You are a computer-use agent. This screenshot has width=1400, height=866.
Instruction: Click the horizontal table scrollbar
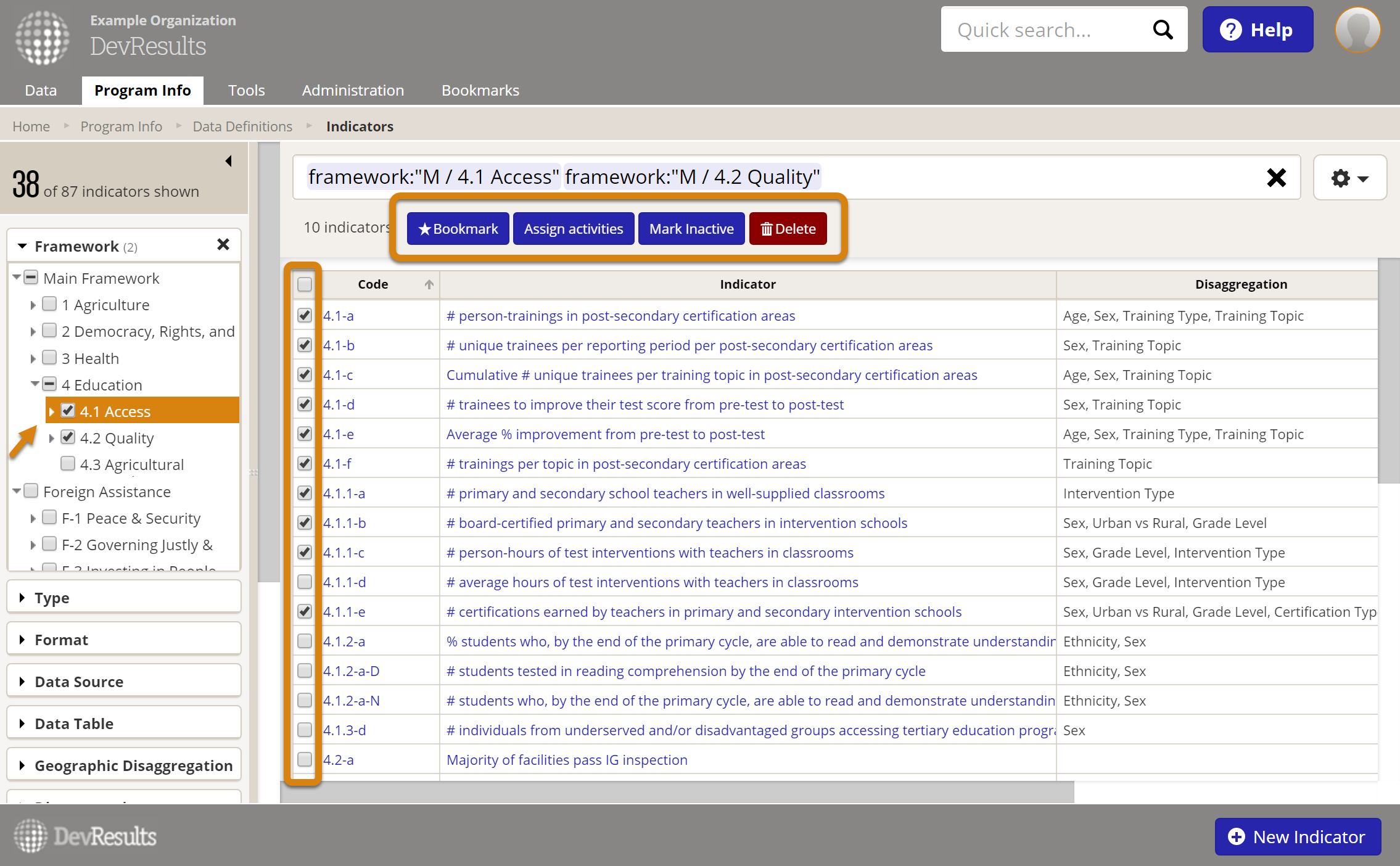pos(677,791)
